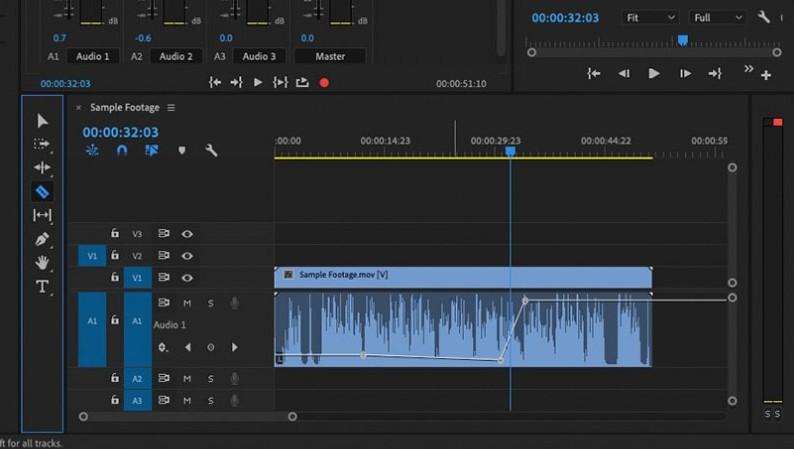Click Go to Out point in audio mixer
Image resolution: width=794 pixels, height=449 pixels.
236,83
